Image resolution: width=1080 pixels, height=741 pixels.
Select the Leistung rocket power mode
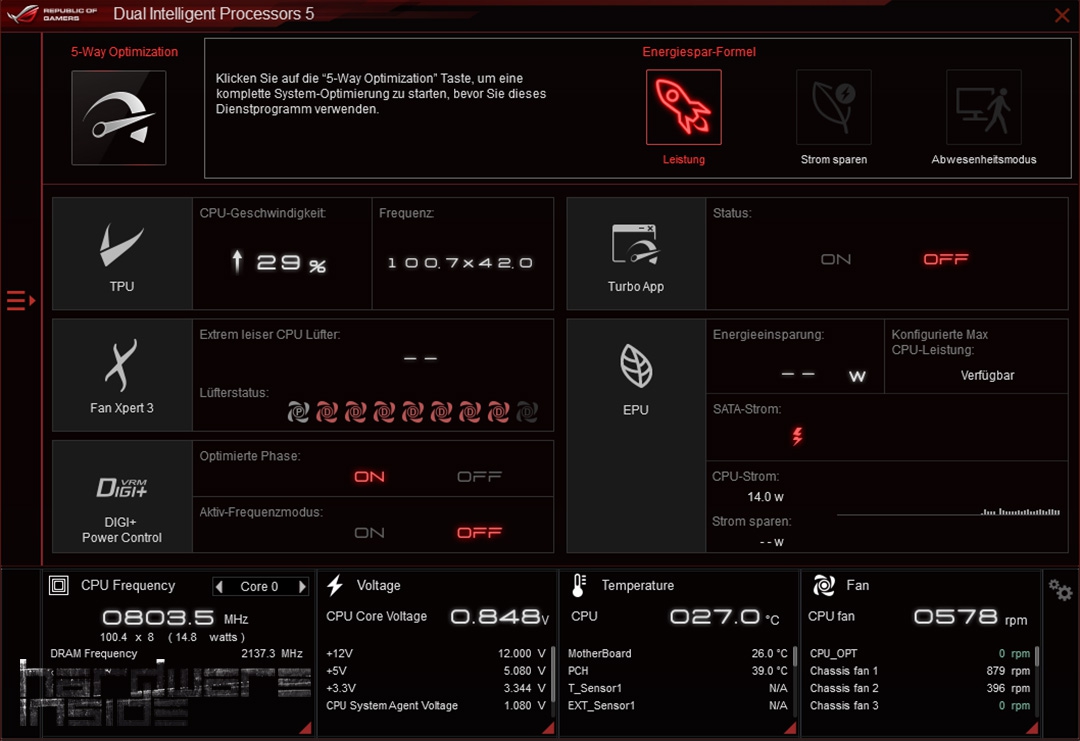683,107
